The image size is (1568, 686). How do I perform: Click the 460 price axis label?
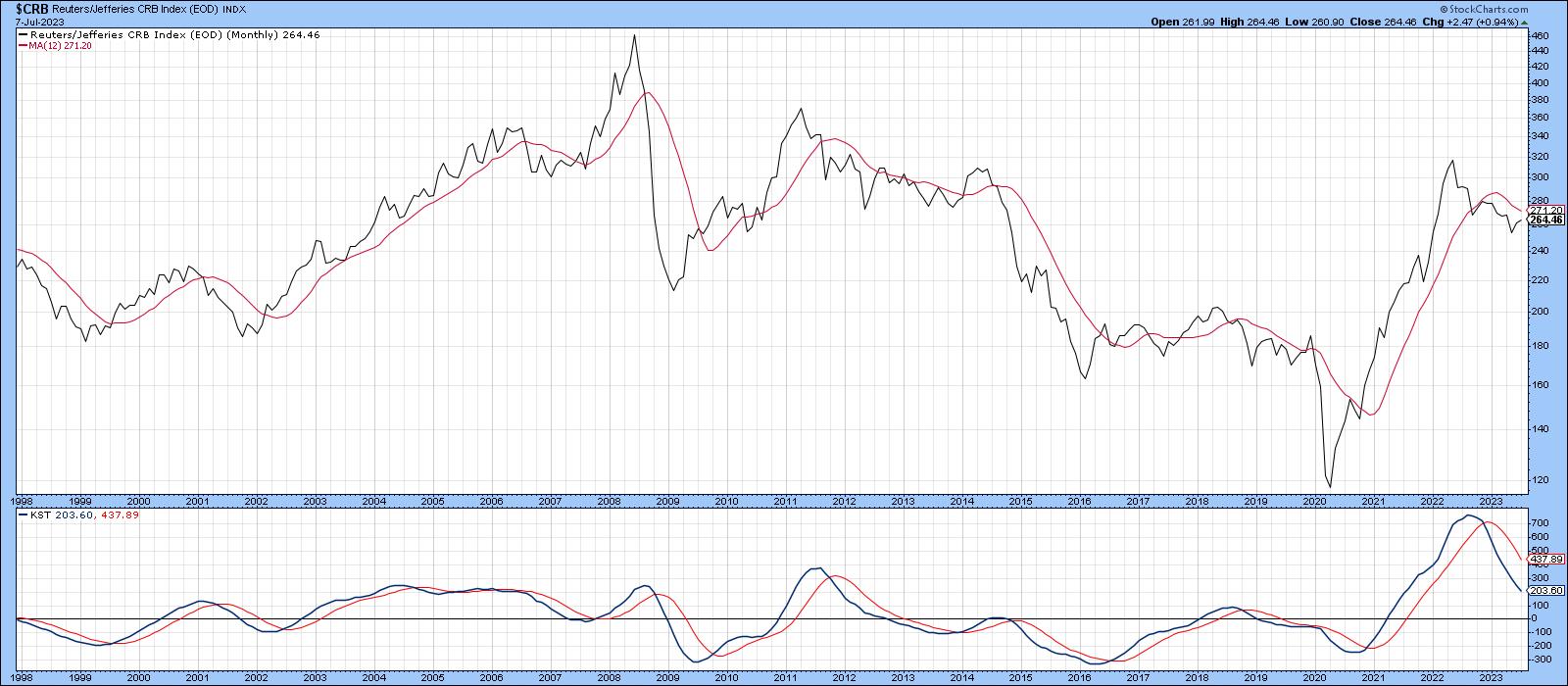coord(1540,36)
